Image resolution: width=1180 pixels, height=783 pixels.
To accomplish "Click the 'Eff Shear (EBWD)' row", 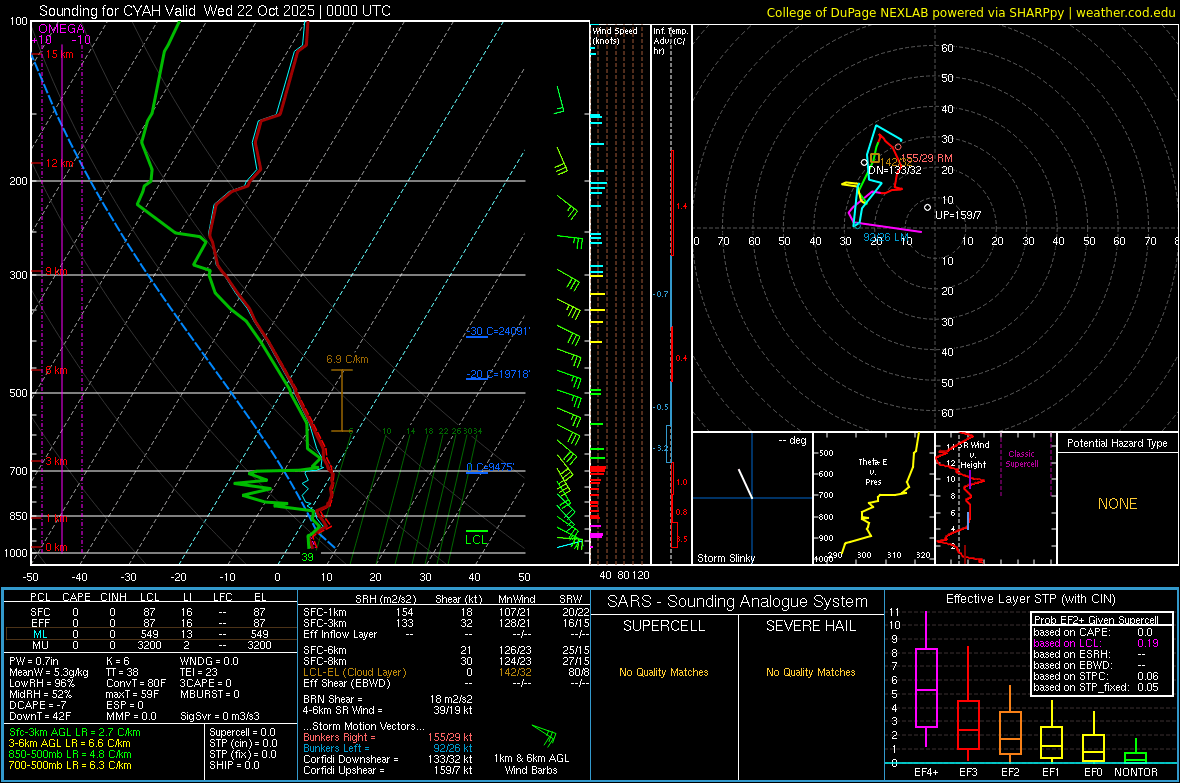I will point(446,683).
